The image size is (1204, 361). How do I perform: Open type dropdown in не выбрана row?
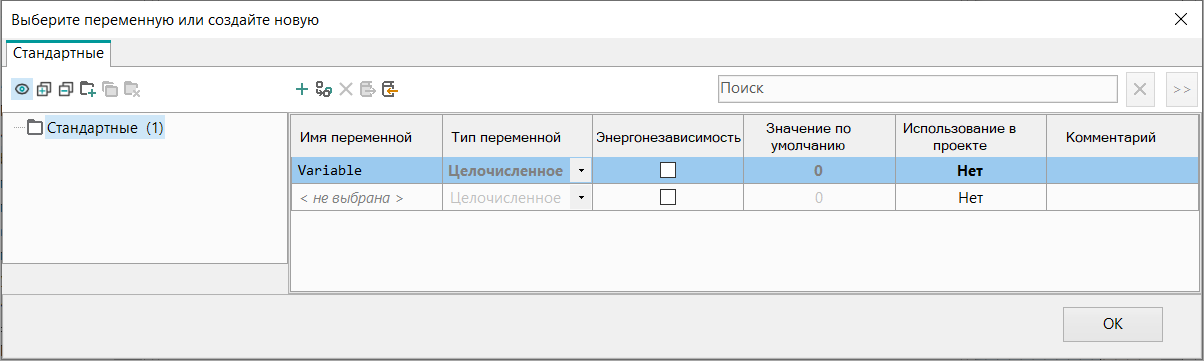pos(580,198)
